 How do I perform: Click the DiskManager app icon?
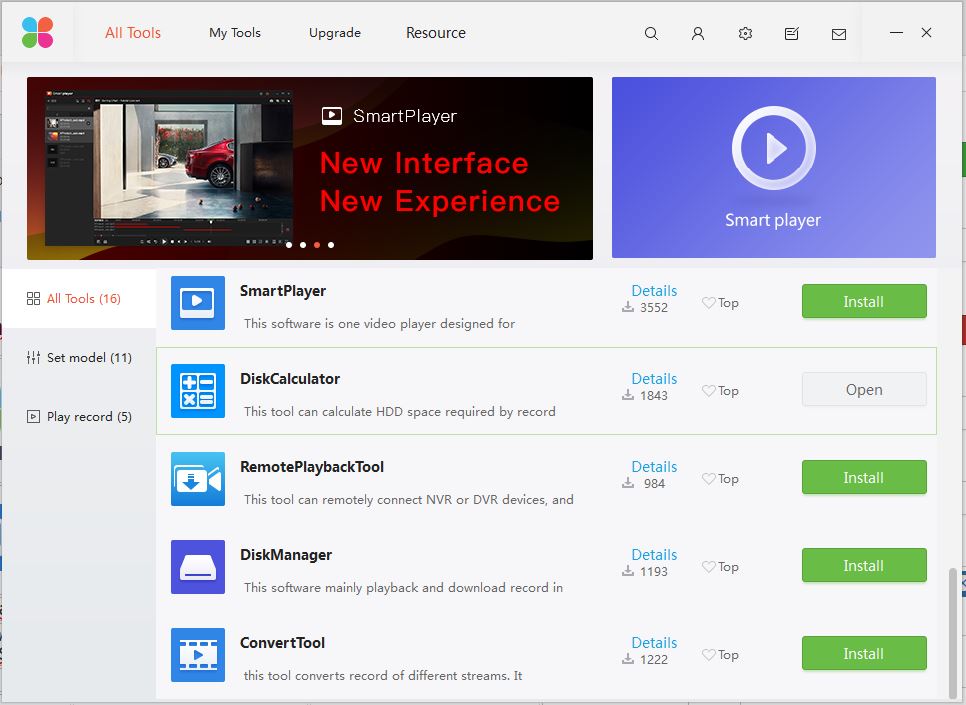pos(198,566)
